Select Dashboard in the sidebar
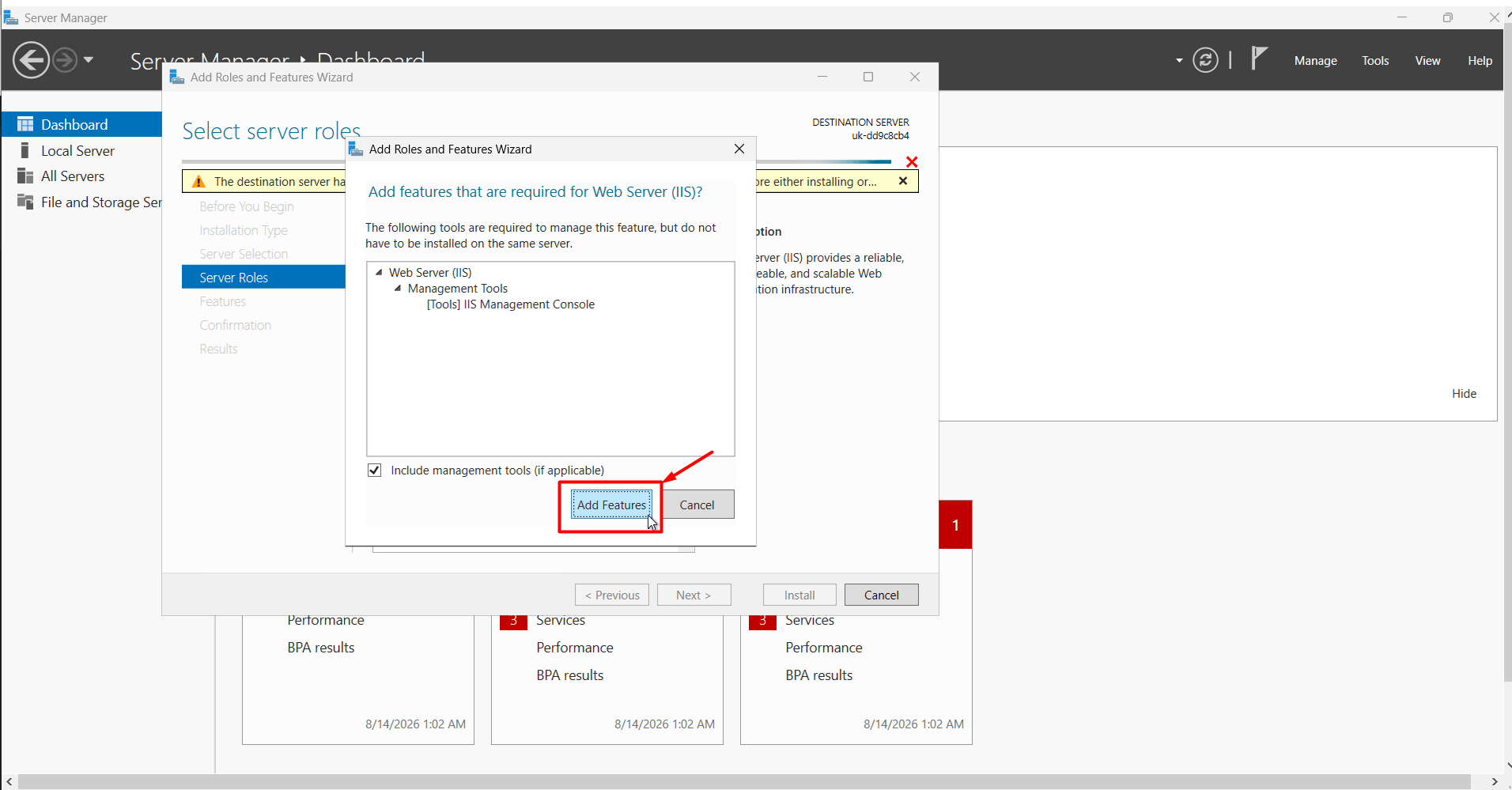The image size is (1512, 790). point(81,124)
